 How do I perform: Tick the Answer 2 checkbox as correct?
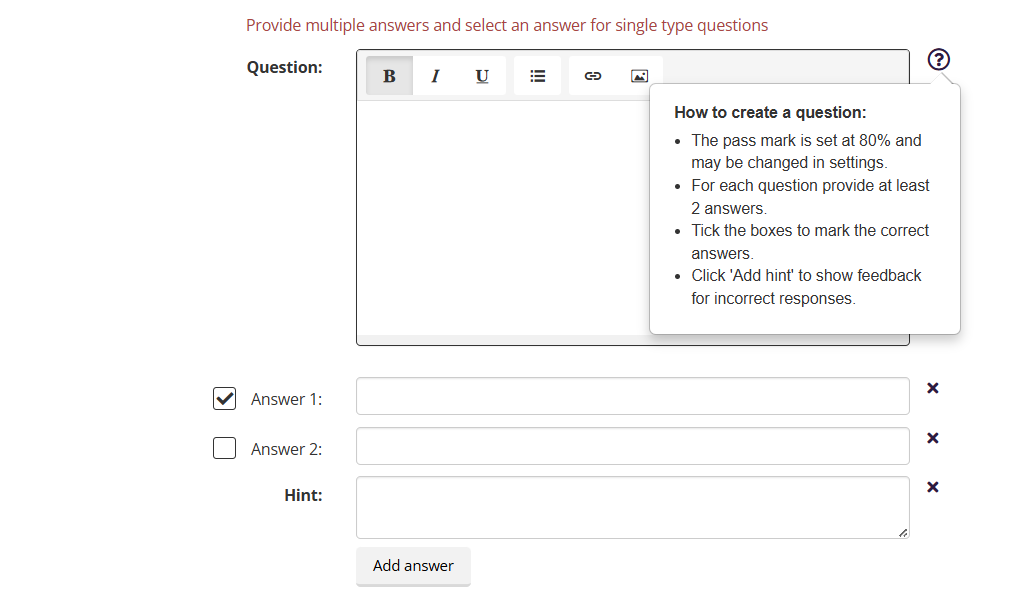[x=225, y=448]
